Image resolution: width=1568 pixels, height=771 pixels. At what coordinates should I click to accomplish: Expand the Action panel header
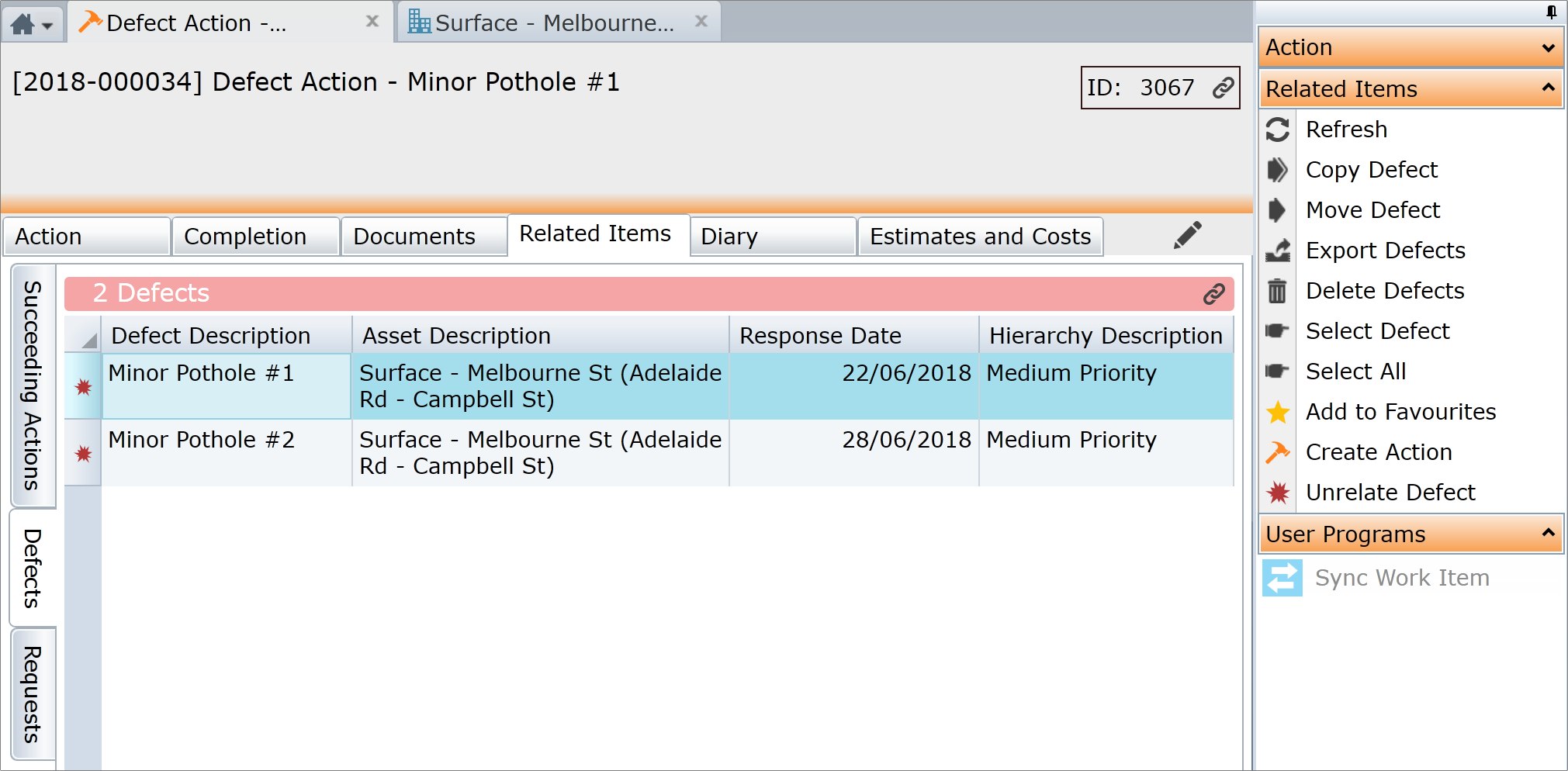1411,47
